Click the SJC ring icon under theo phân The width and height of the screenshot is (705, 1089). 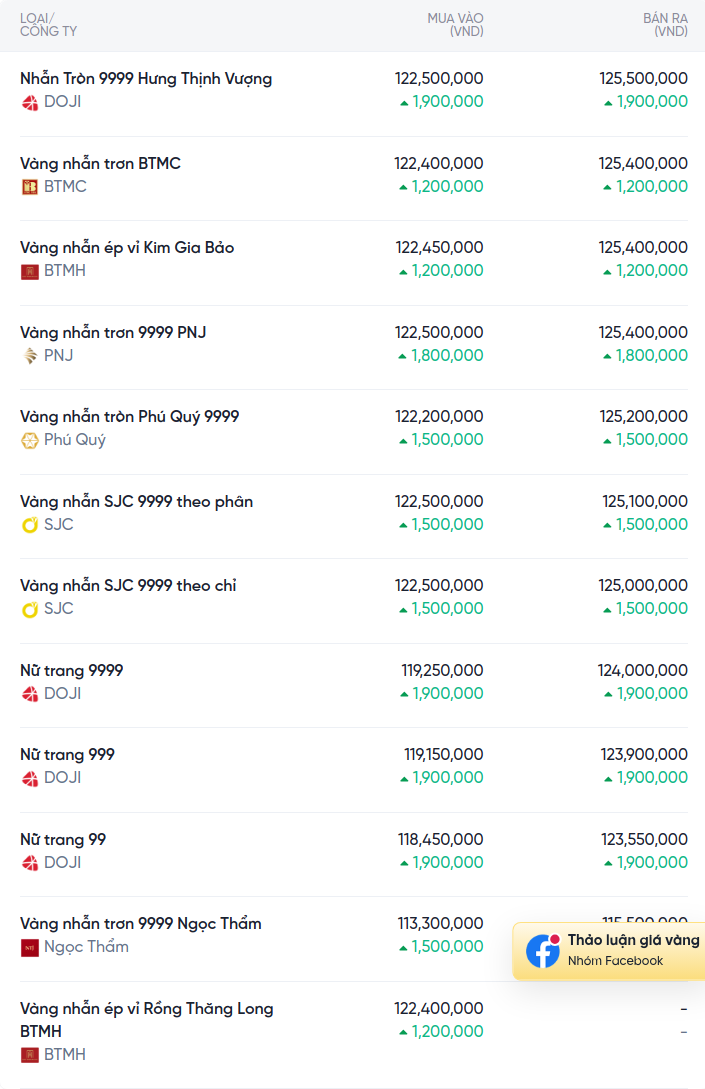30,525
